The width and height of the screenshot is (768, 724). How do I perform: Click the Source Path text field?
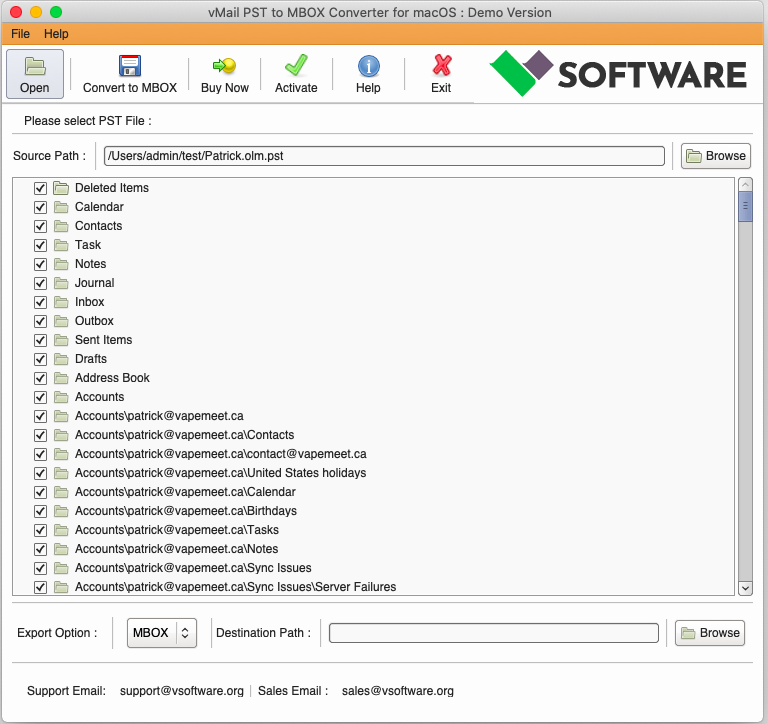[384, 156]
